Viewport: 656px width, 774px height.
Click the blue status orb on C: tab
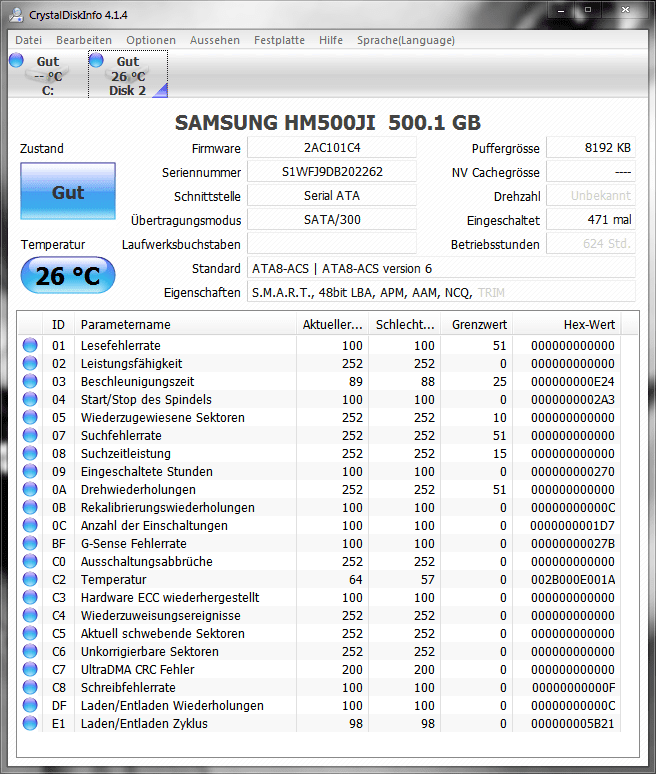pos(16,60)
